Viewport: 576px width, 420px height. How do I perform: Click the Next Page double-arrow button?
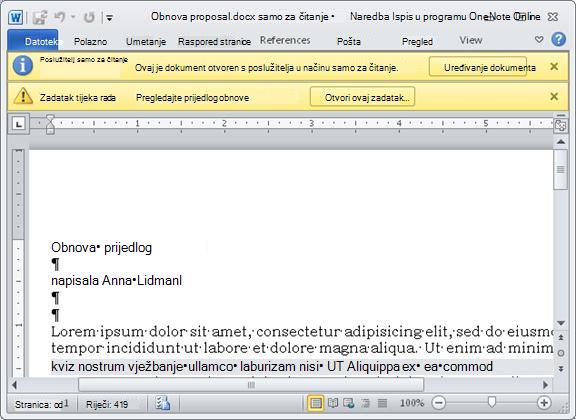point(561,369)
